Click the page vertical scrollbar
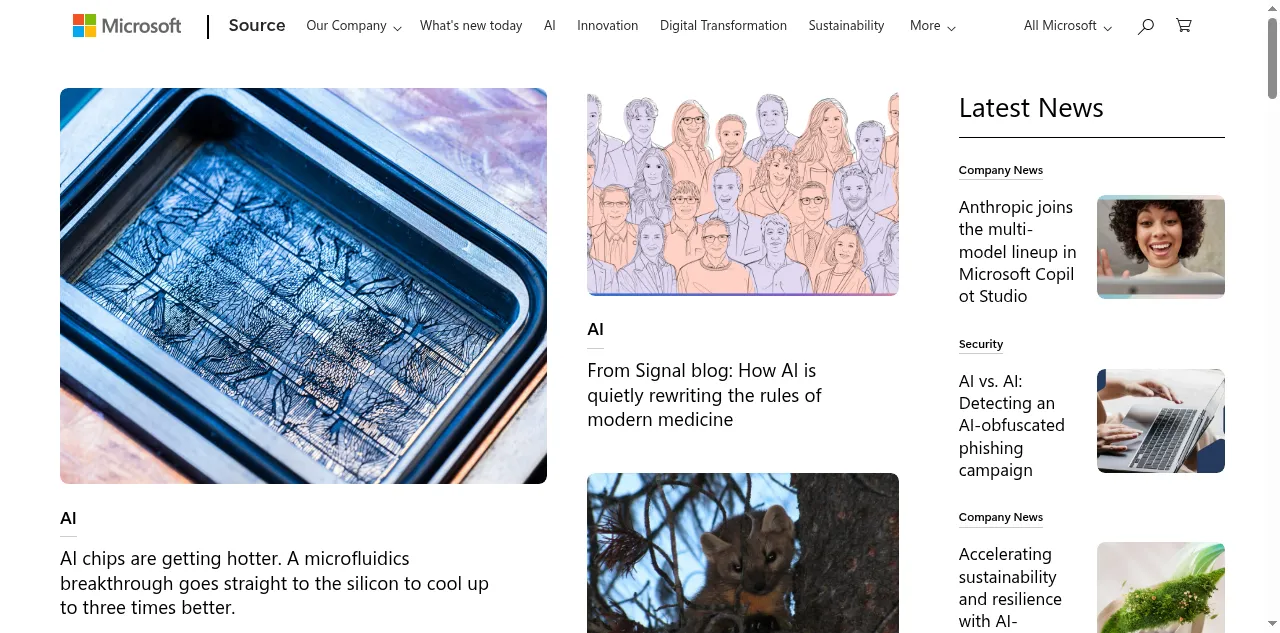Screen dimensions: 1280x633 click(1273, 316)
